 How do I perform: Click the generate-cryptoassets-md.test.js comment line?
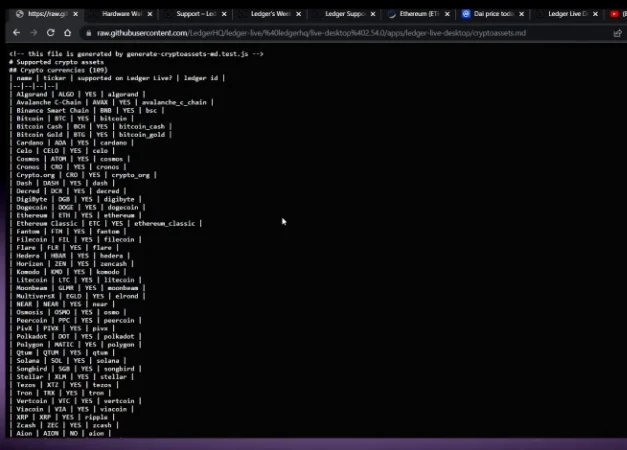(136, 54)
